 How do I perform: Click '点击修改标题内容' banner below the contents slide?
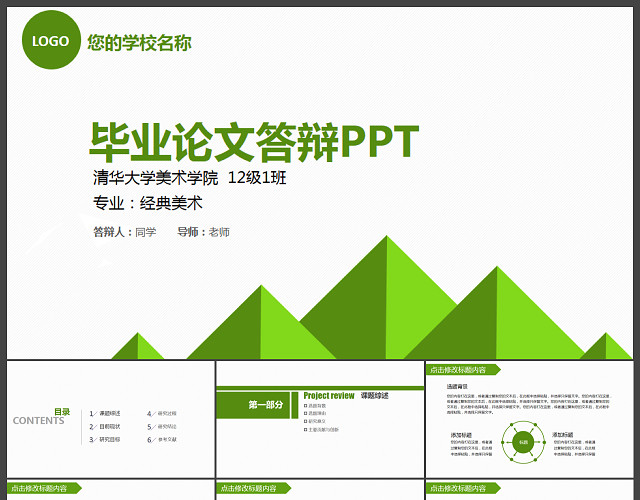click(x=44, y=488)
